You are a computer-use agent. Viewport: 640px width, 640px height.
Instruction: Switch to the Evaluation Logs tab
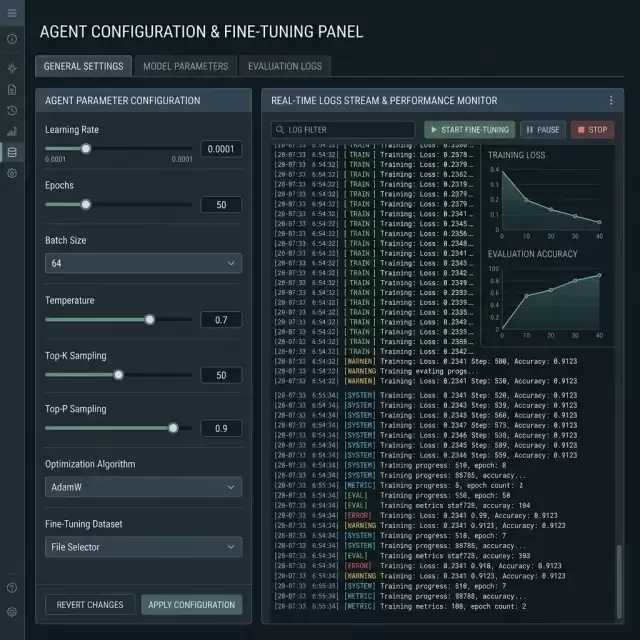tap(285, 66)
